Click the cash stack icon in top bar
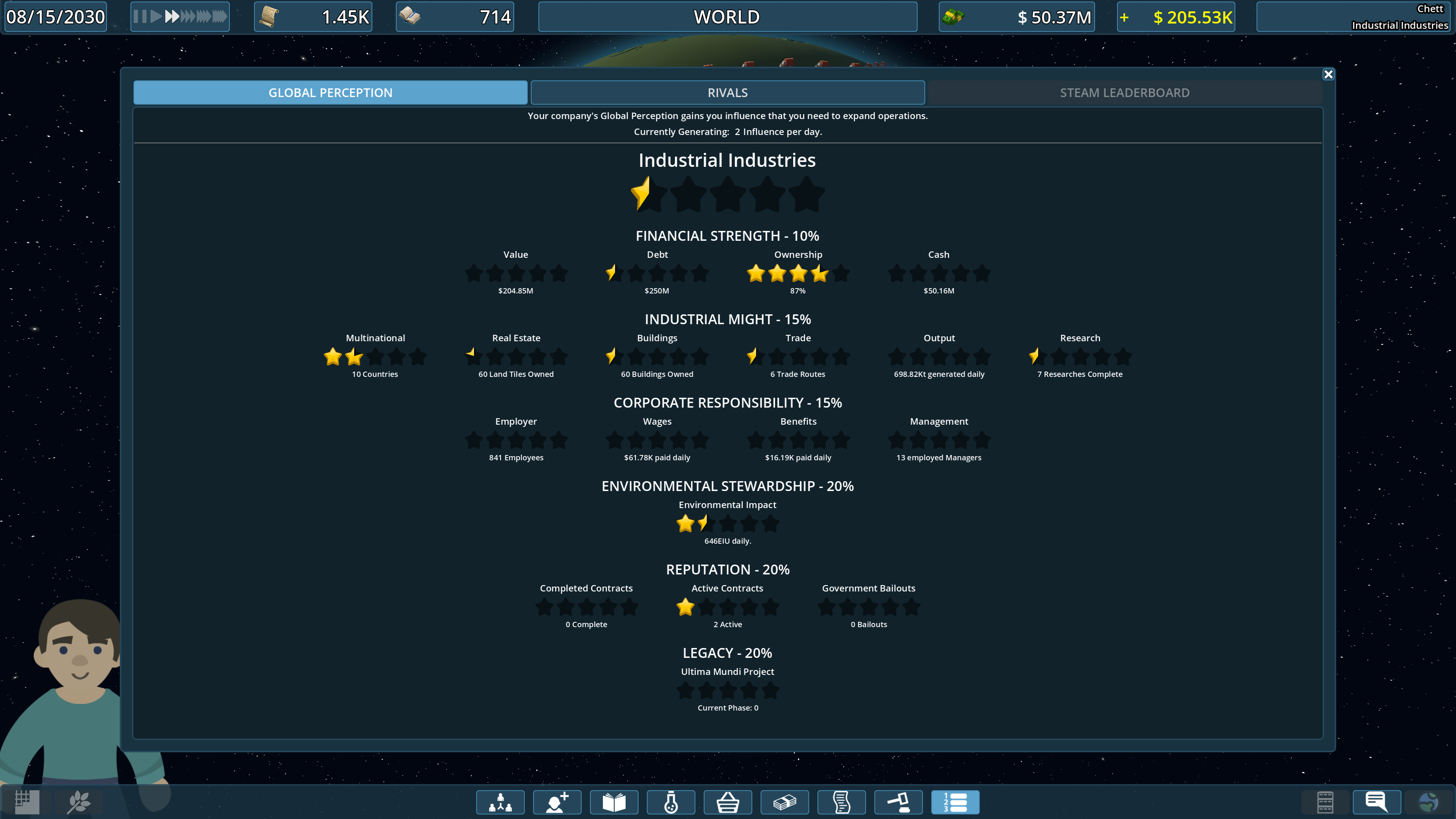This screenshot has height=819, width=1456. (953, 17)
